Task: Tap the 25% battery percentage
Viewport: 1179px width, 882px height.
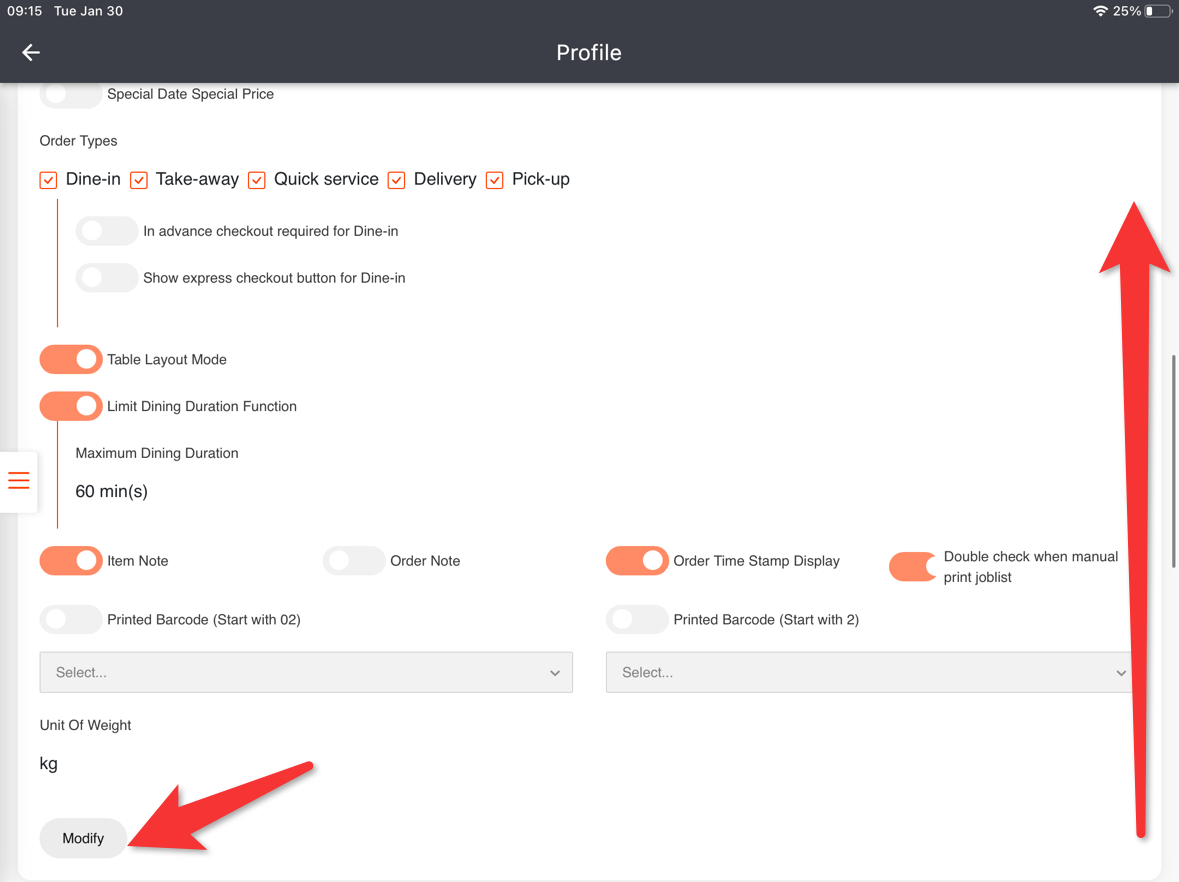Action: (x=1126, y=11)
